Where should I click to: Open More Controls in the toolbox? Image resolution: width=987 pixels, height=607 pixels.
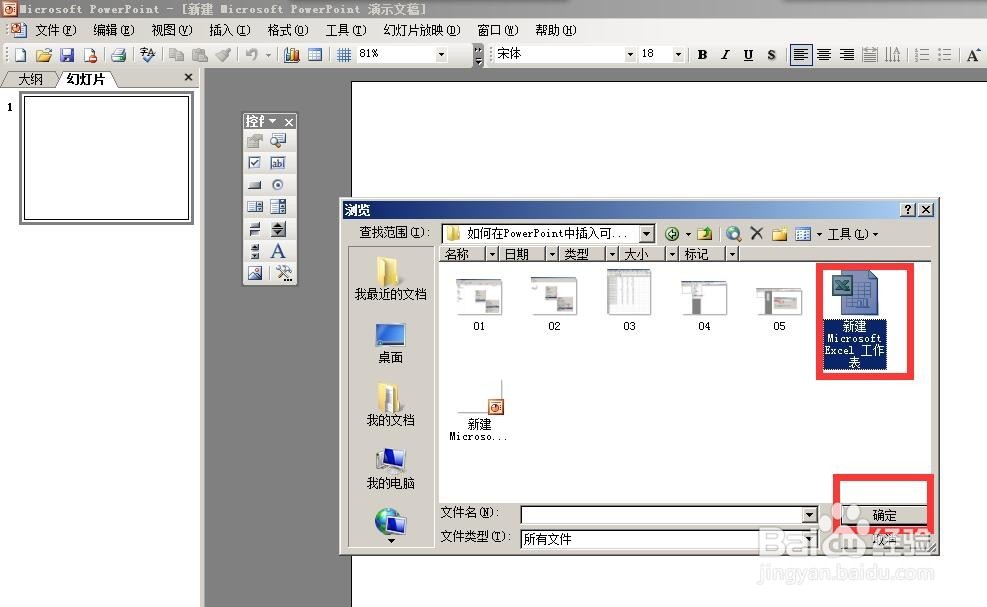click(284, 273)
